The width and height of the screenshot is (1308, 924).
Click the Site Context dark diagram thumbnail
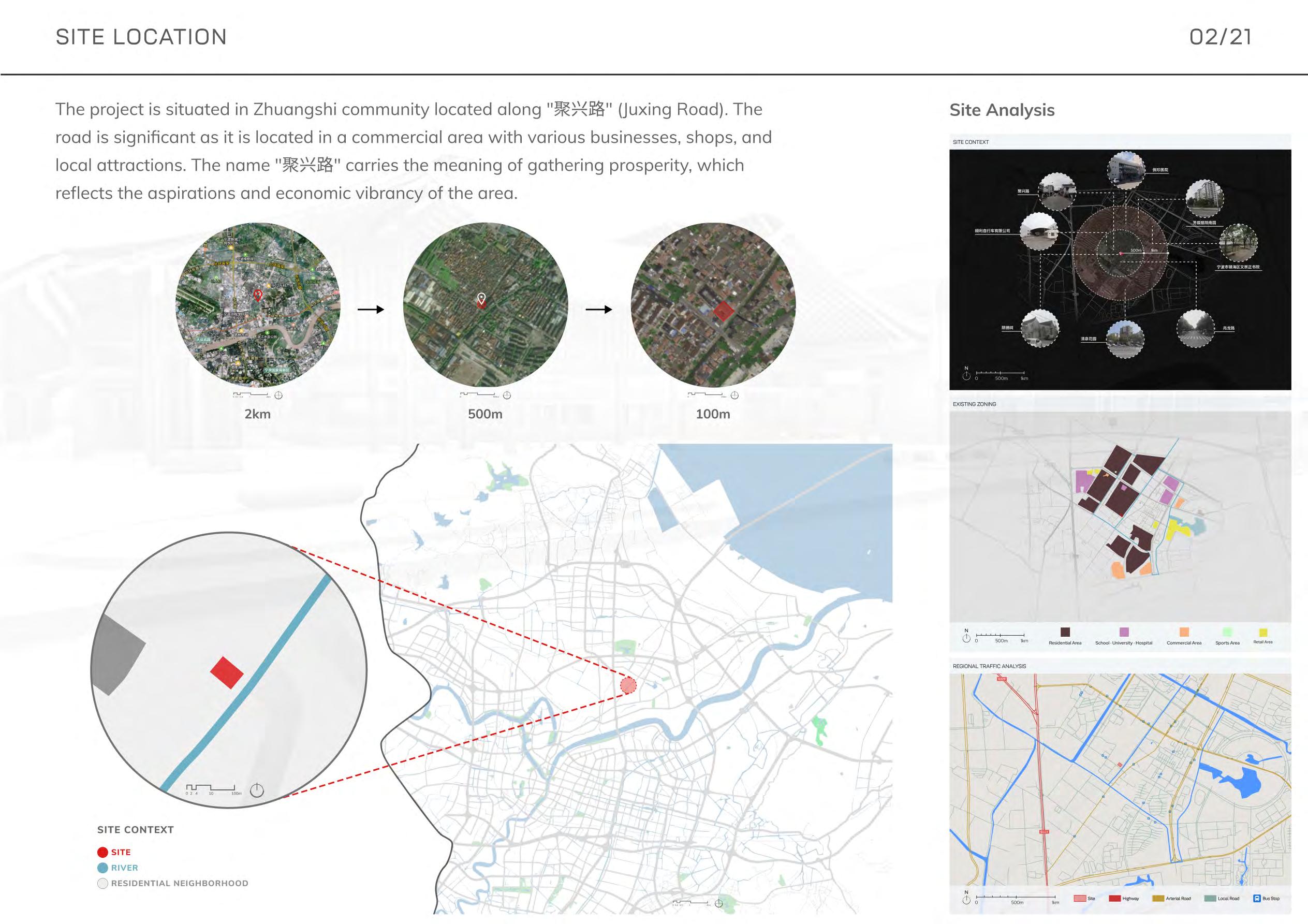(1120, 269)
